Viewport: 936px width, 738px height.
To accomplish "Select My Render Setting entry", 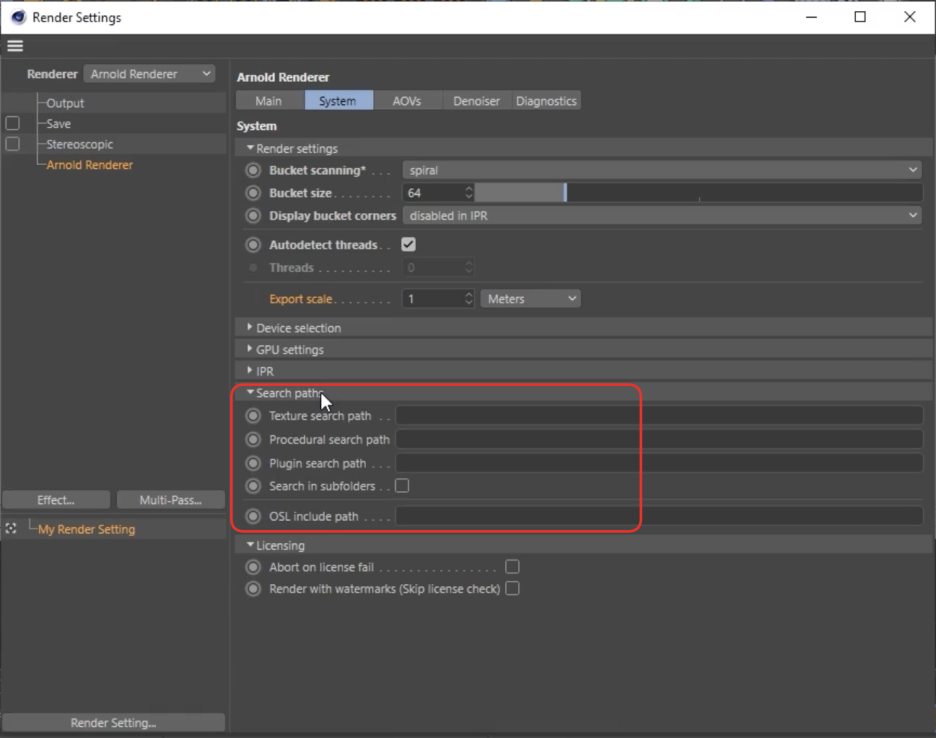I will pos(87,529).
